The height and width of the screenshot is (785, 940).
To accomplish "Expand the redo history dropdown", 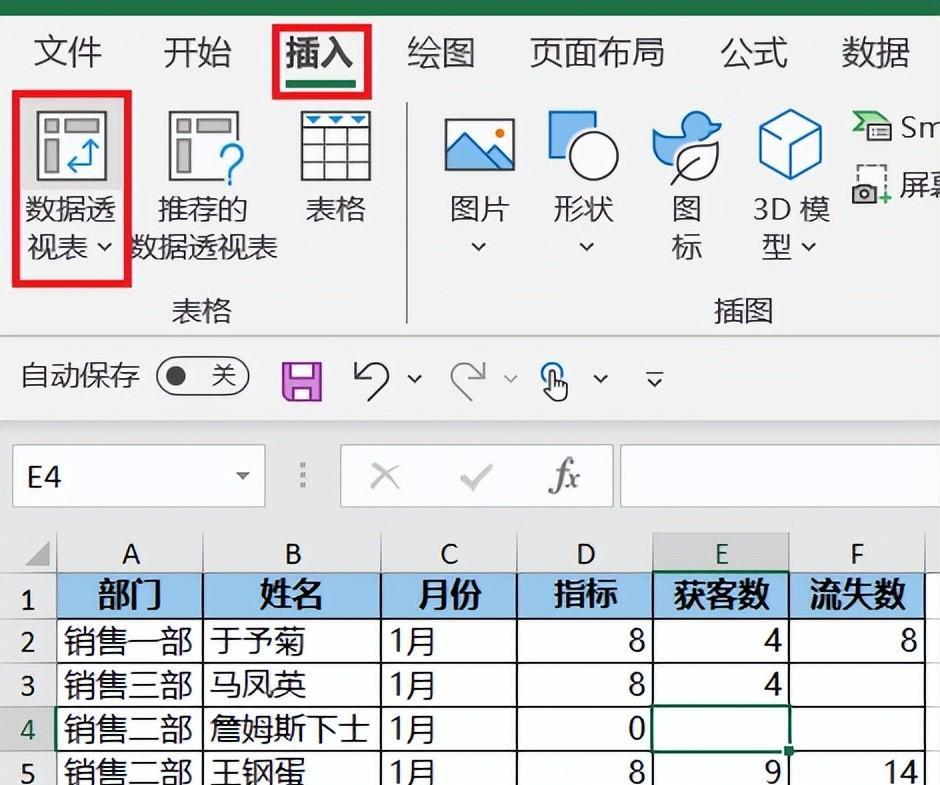I will 510,378.
